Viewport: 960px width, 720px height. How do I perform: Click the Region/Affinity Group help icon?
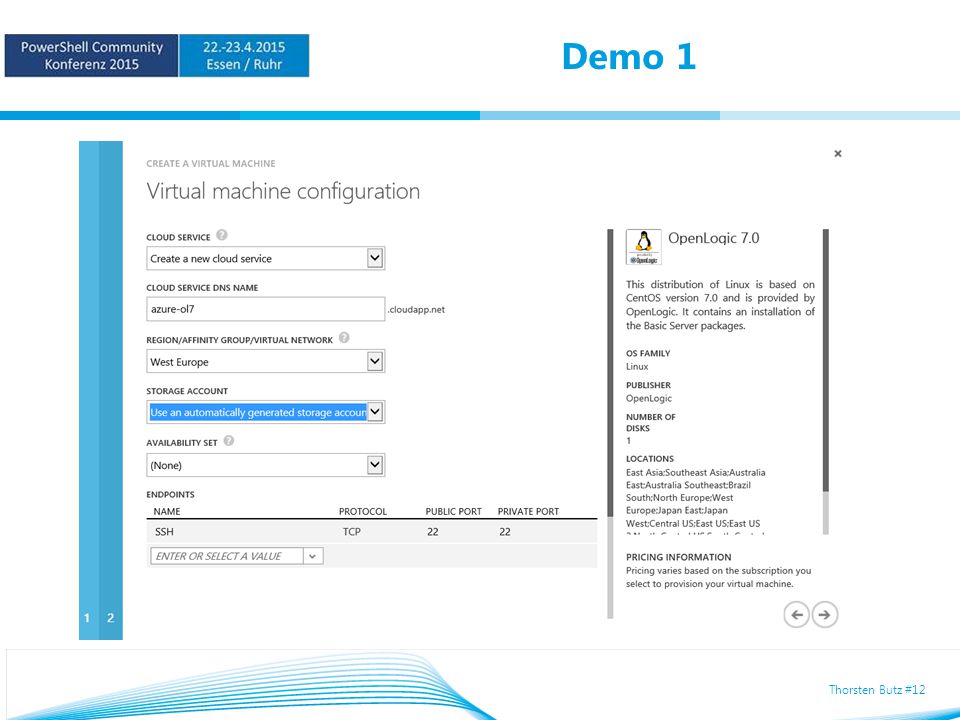[x=344, y=338]
